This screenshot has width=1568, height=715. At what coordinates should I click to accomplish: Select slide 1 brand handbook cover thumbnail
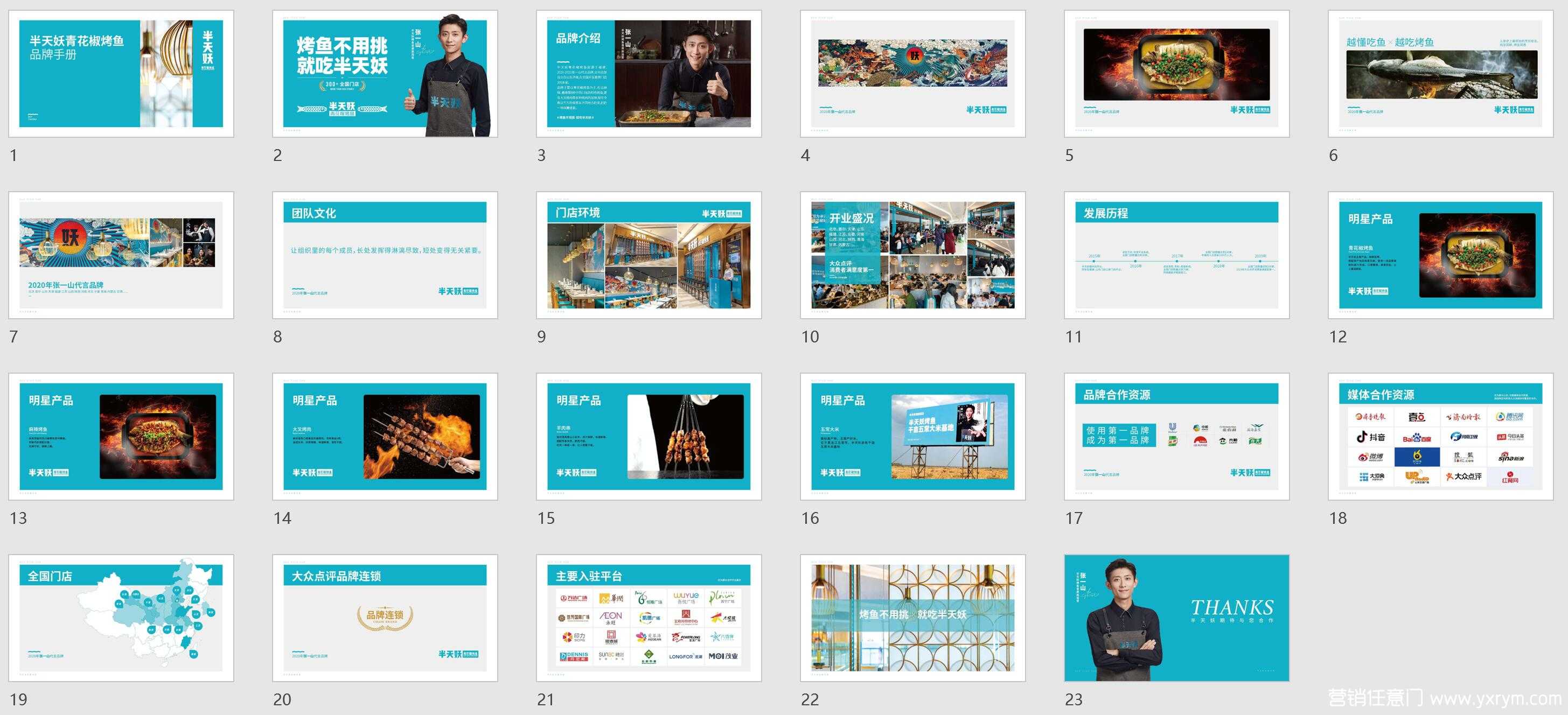(121, 74)
